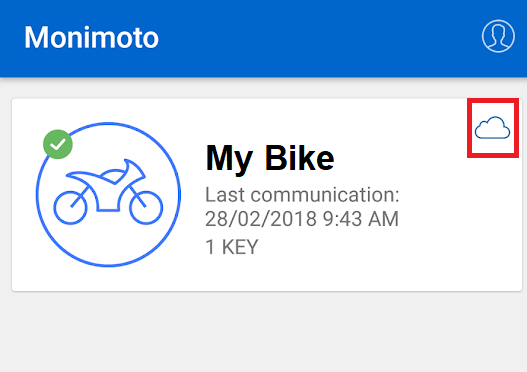
Task: Click the green checkmark status badge
Action: click(58, 144)
